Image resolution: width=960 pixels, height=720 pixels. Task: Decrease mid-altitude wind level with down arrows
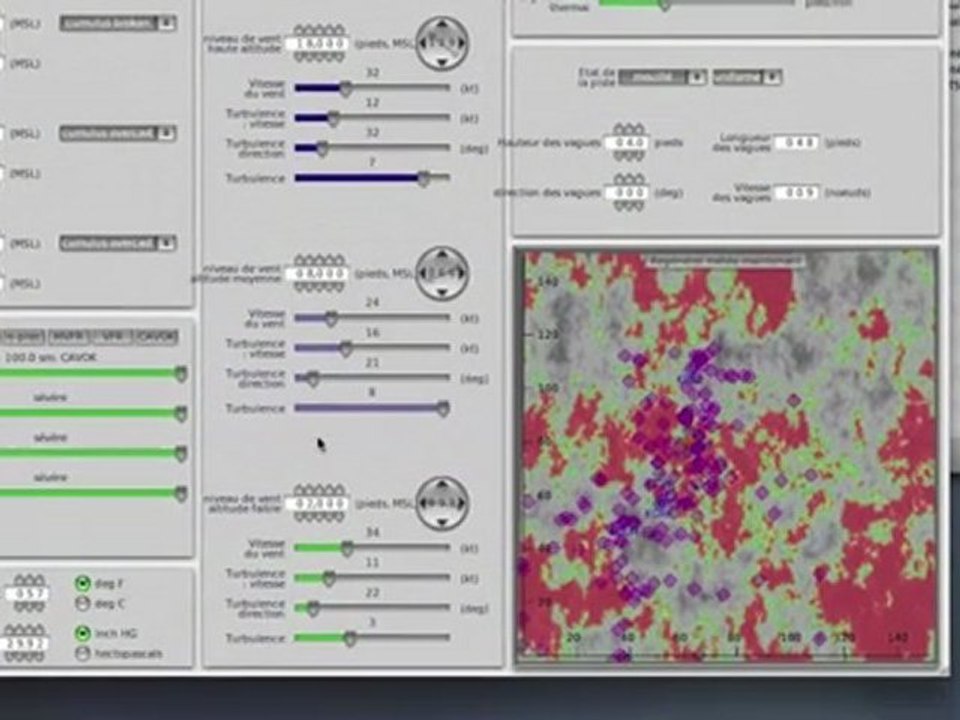click(319, 287)
